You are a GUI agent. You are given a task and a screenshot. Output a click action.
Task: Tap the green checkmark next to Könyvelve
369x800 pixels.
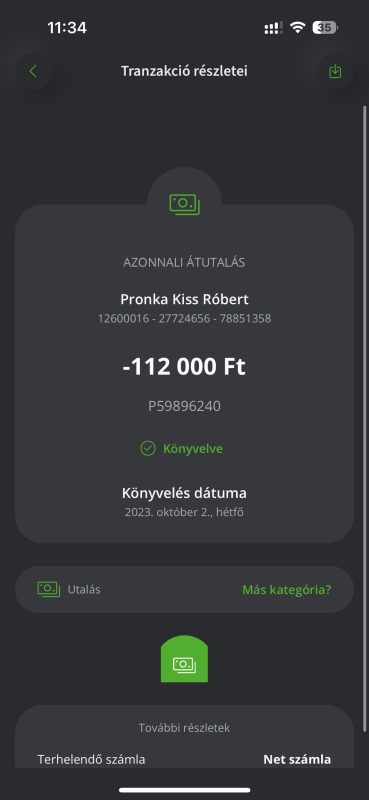pyautogui.click(x=147, y=448)
